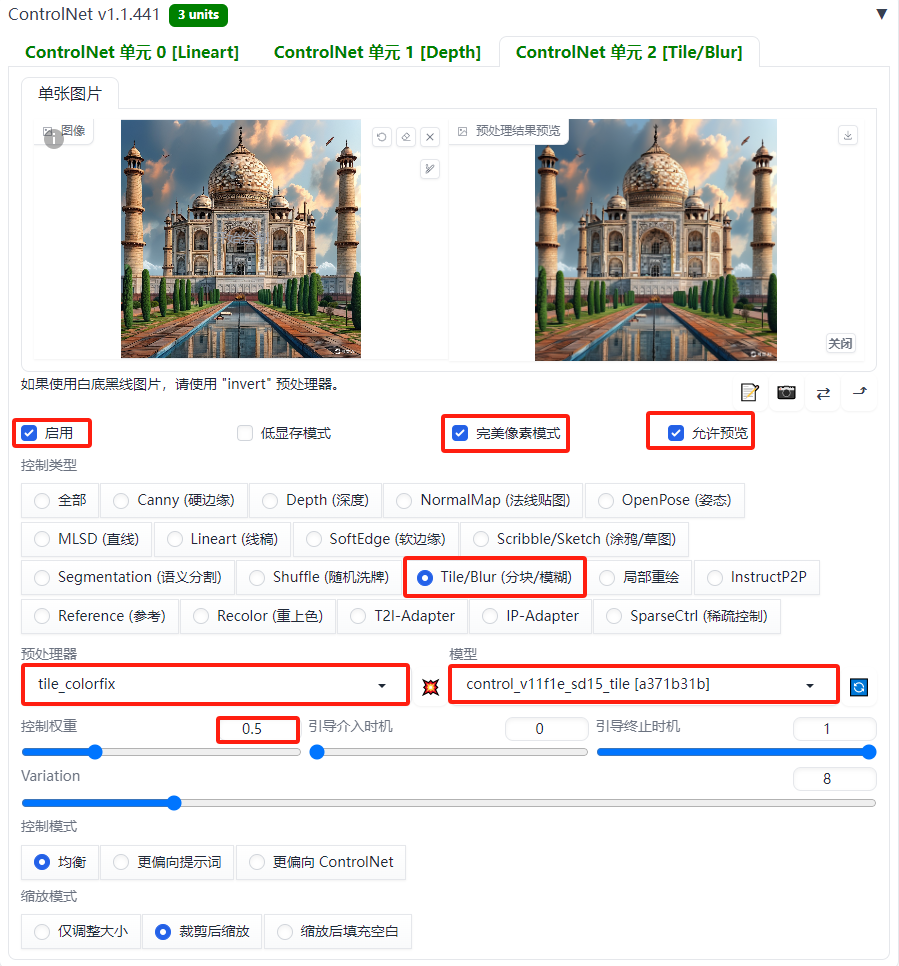The height and width of the screenshot is (966, 899).
Task: Uncheck the 启用 checkbox
Action: tap(28, 432)
